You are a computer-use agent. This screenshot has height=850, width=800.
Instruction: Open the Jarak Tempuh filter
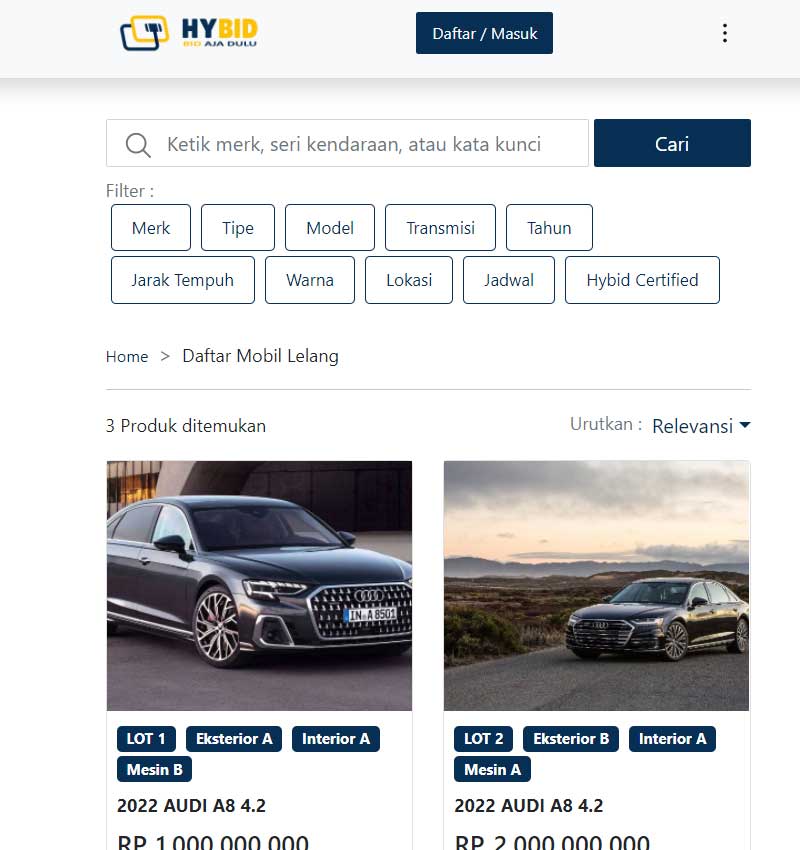(183, 280)
